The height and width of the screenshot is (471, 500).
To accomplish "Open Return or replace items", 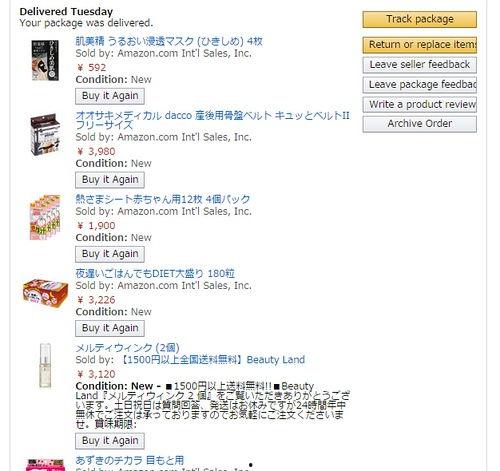I will click(x=420, y=45).
